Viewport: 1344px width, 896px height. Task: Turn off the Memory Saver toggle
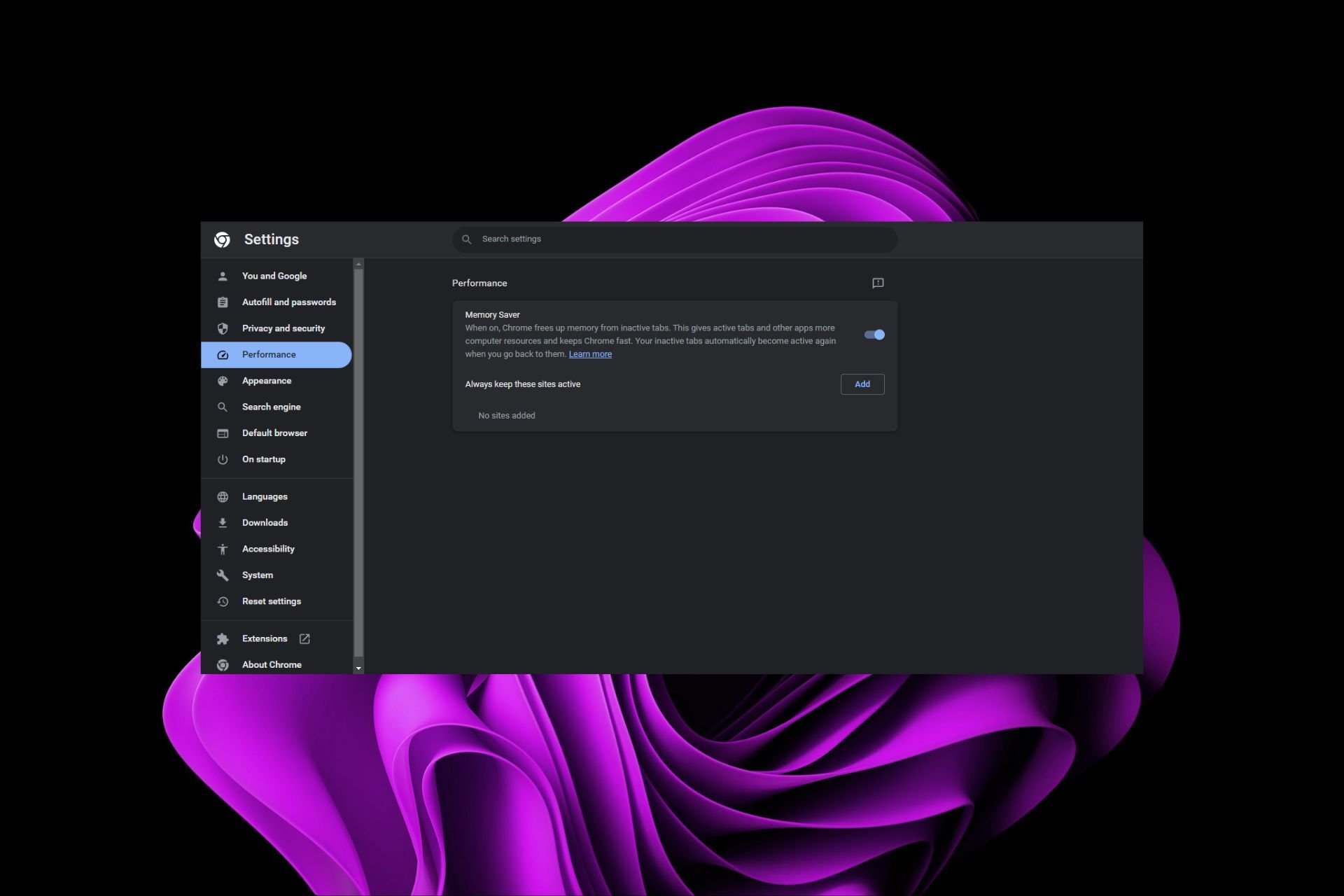point(874,335)
